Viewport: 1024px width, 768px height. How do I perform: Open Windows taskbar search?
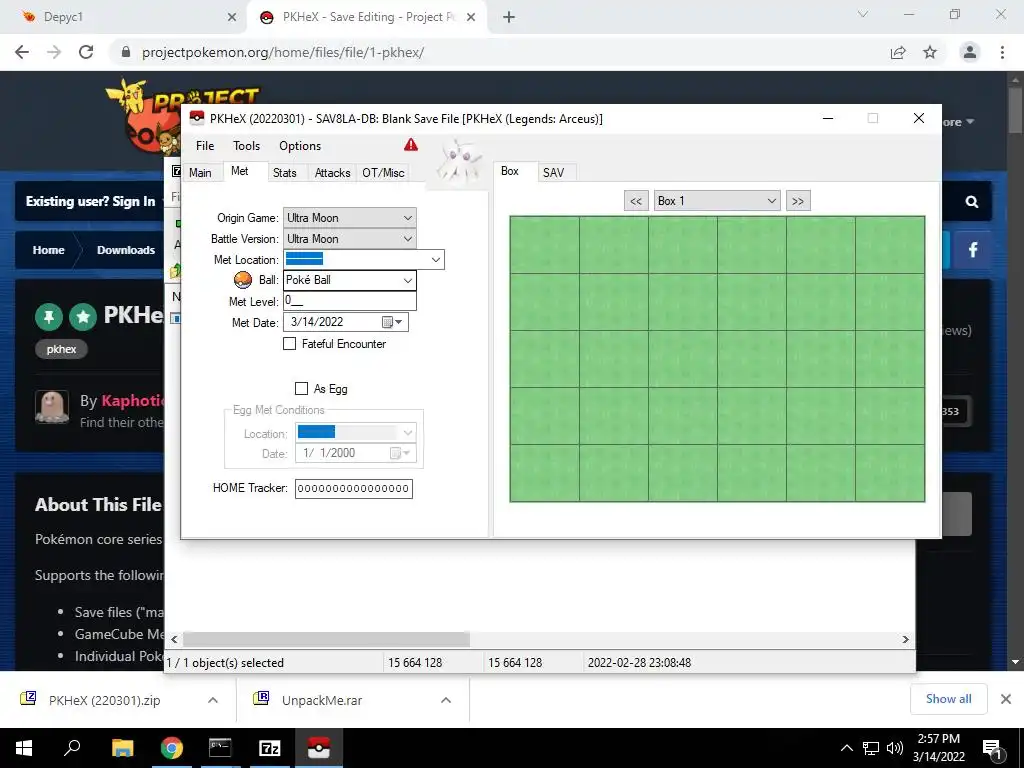(x=72, y=748)
